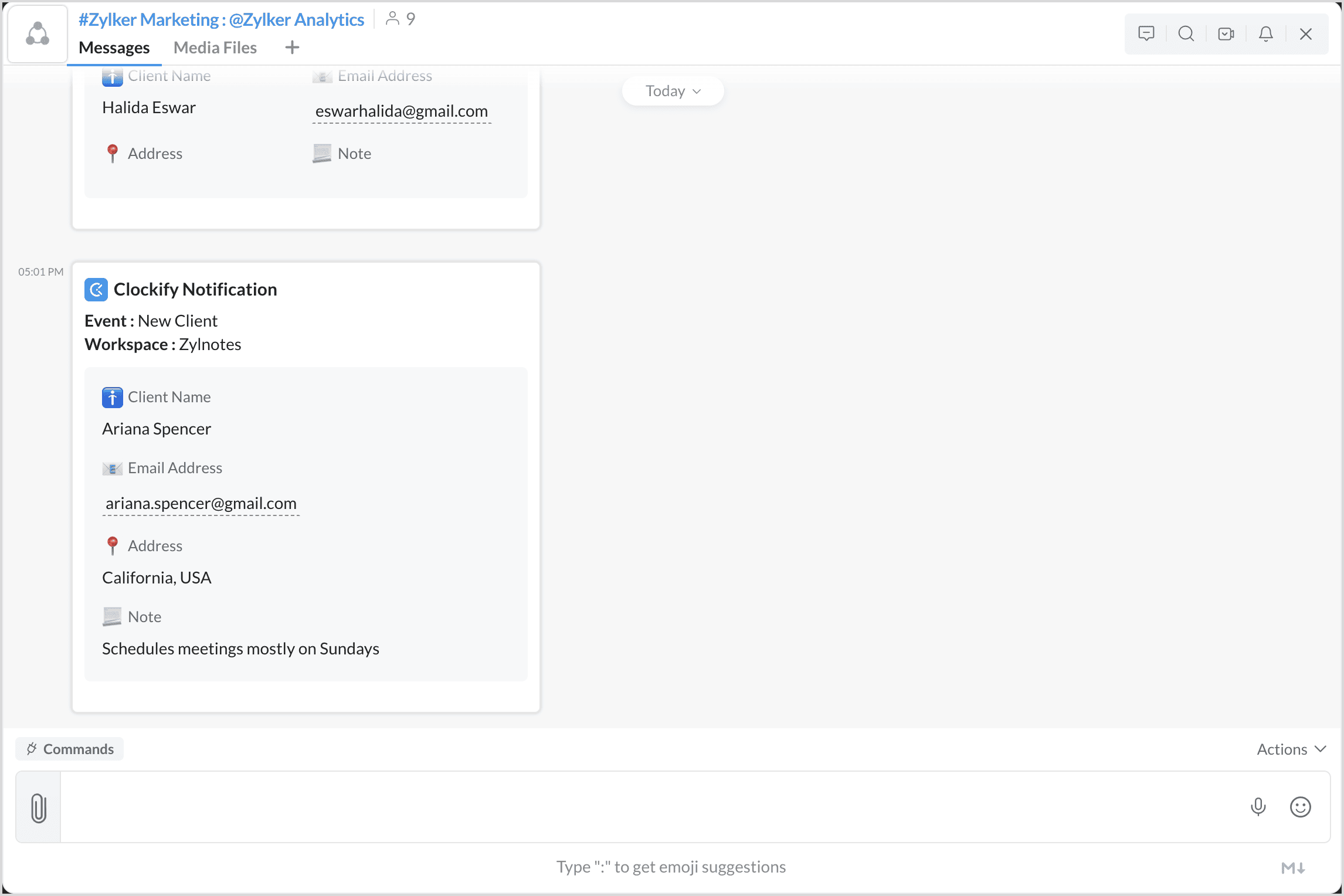
Task: Open the emoji picker smiley icon
Action: [1300, 807]
